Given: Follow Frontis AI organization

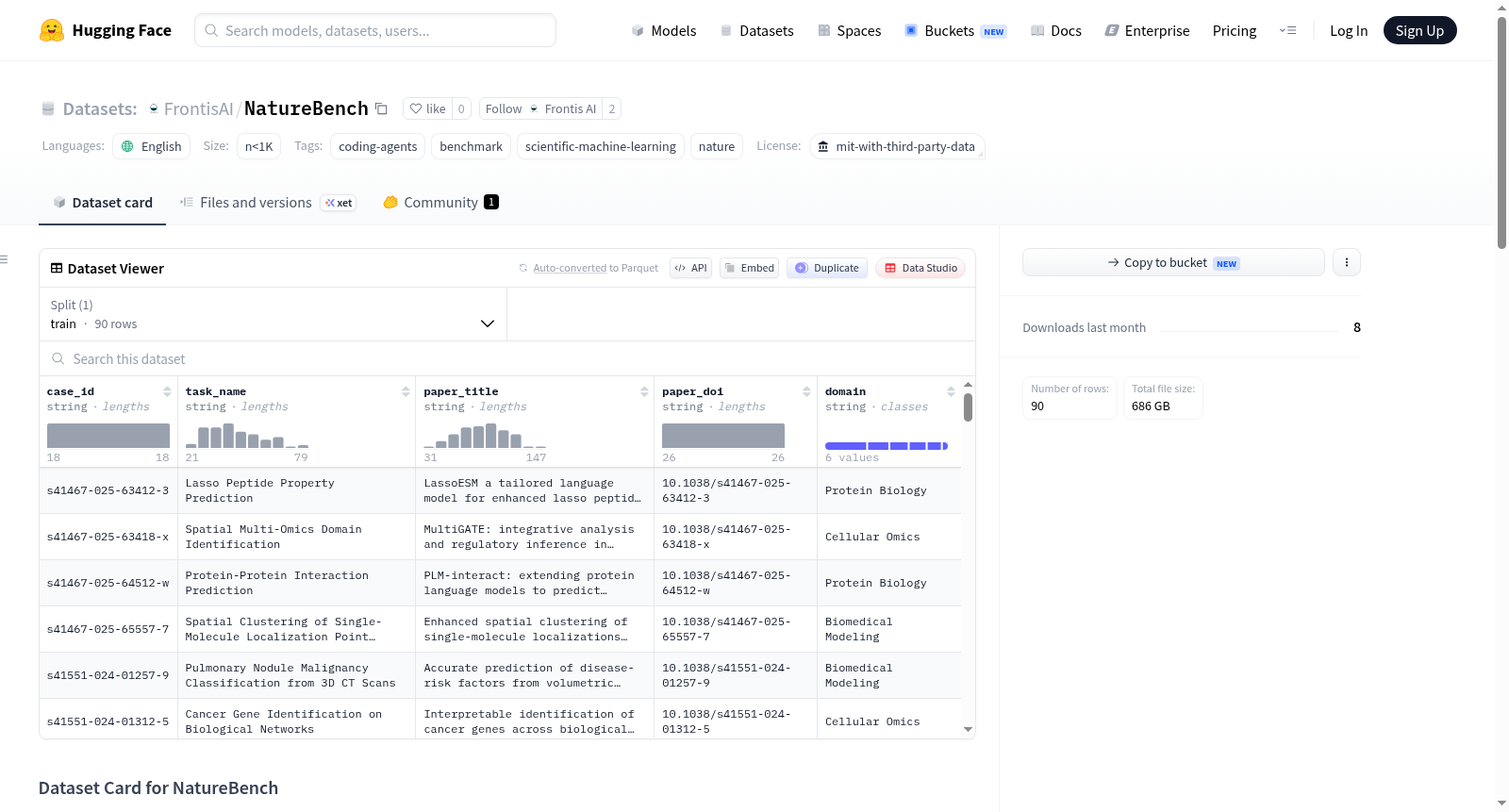Looking at the screenshot, I should (540, 108).
